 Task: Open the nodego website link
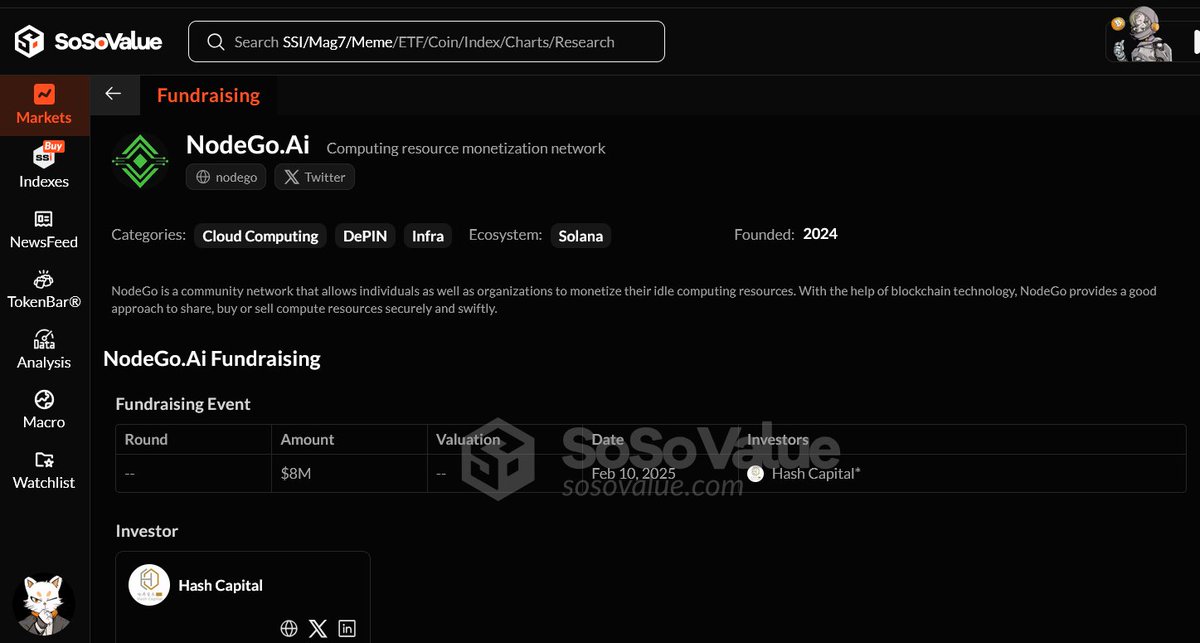(227, 177)
